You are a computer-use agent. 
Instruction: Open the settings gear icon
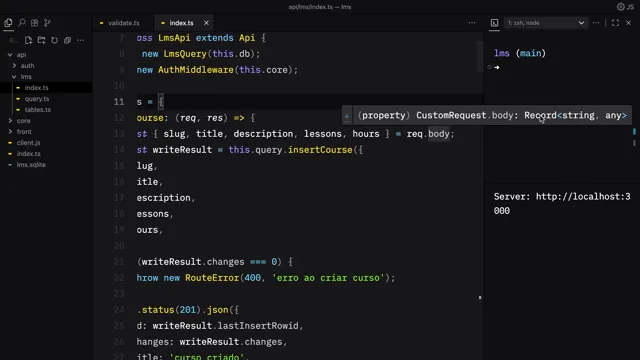620,7
